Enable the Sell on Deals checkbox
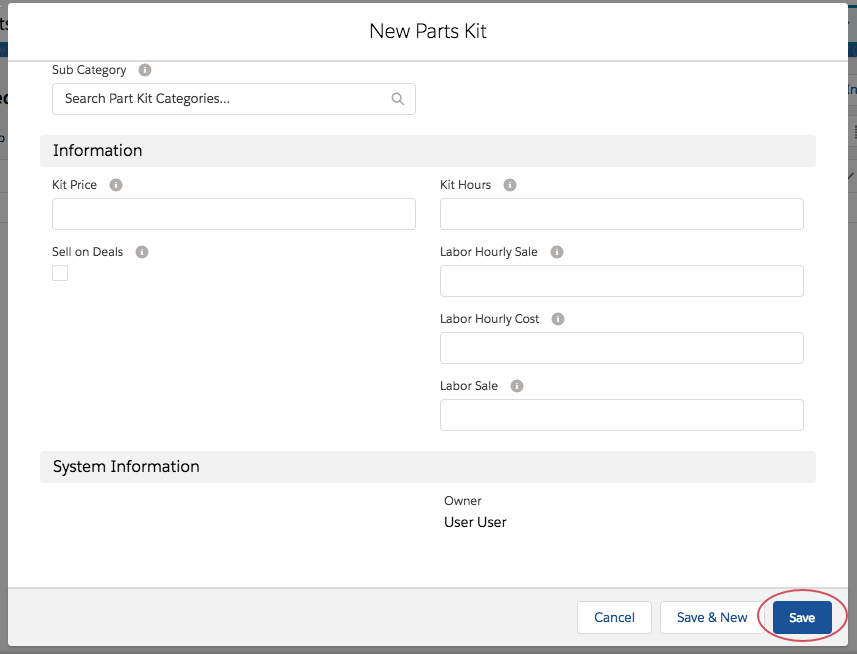857x654 pixels. pyautogui.click(x=60, y=273)
